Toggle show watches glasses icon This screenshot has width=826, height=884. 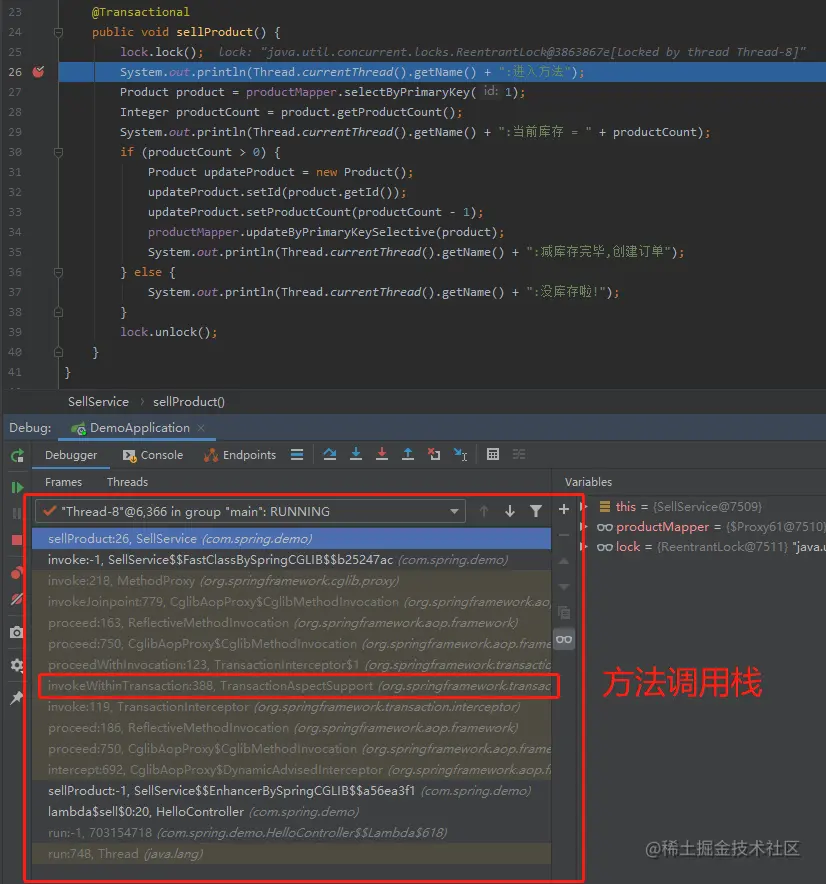(564, 639)
